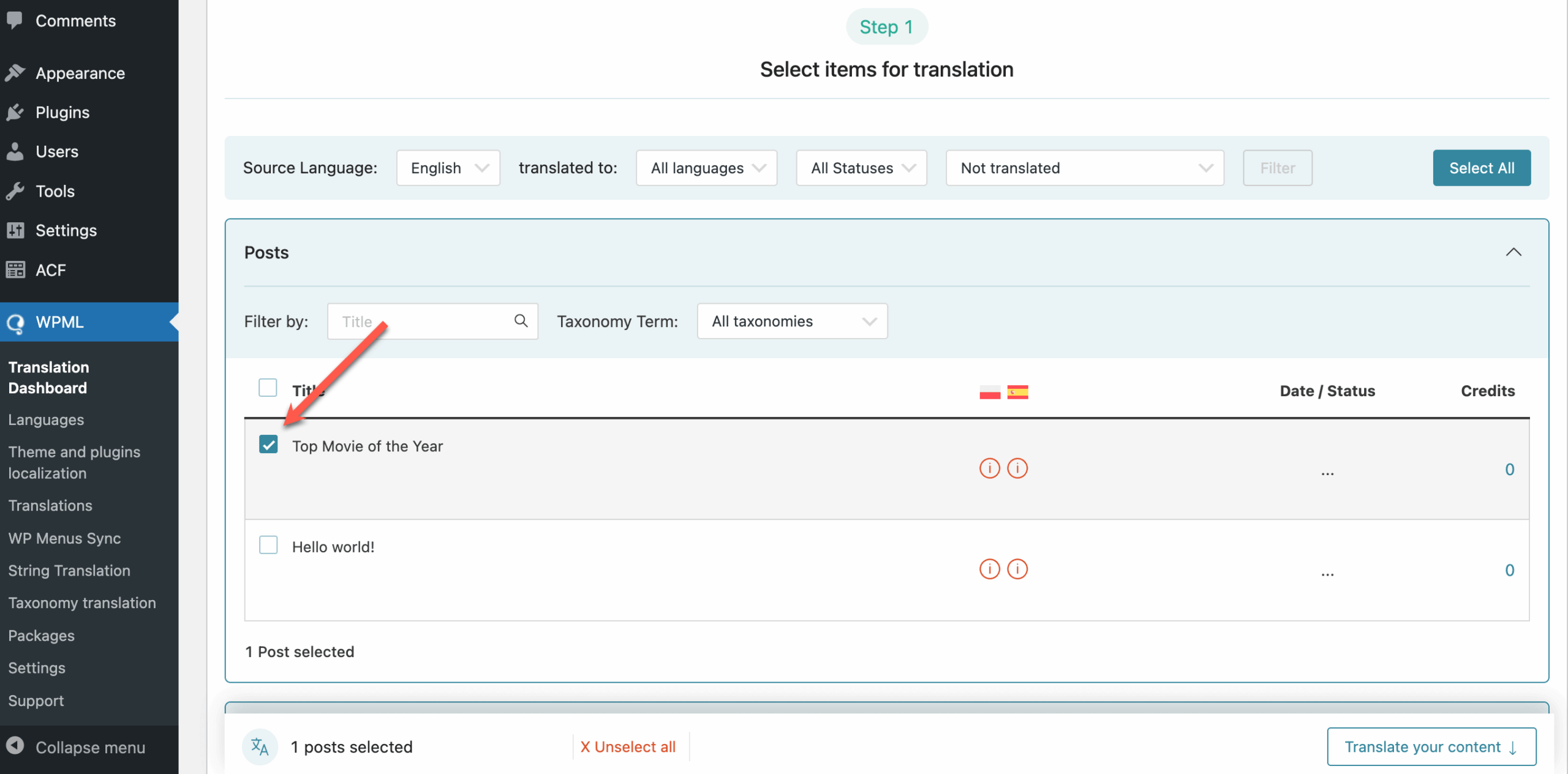Image resolution: width=1568 pixels, height=774 pixels.
Task: Click Spanish status icon for Top Movie of the Year
Action: point(1017,468)
